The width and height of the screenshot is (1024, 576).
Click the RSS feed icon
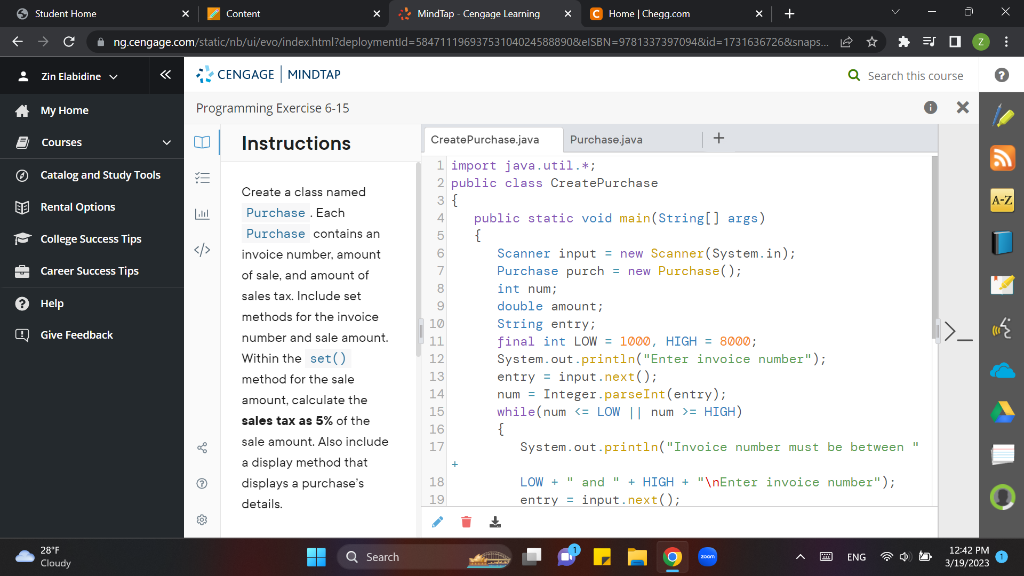(x=1003, y=157)
